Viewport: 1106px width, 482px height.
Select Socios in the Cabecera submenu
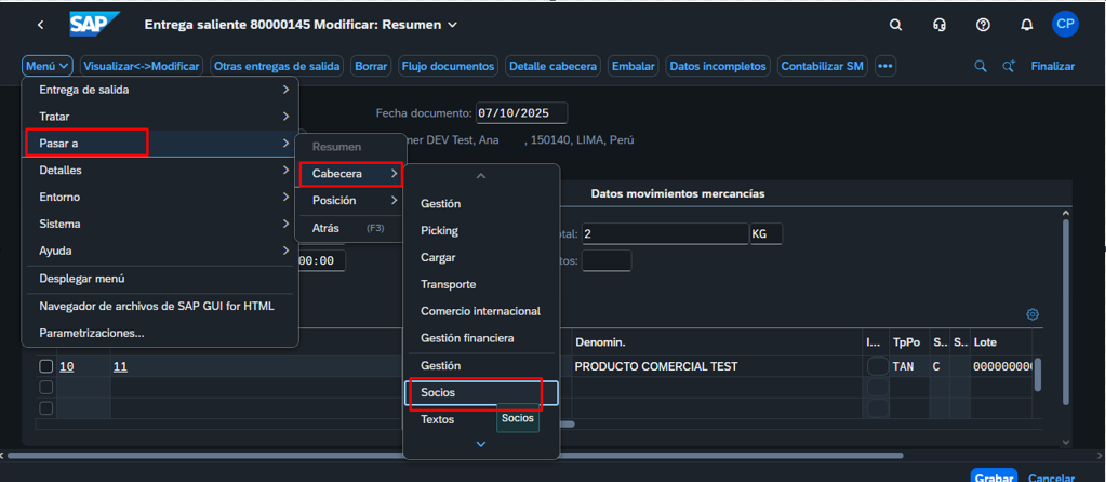click(x=439, y=393)
